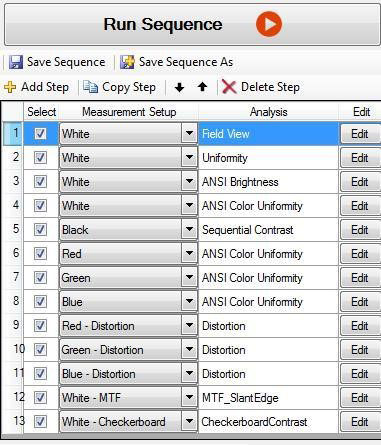Image resolution: width=381 pixels, height=445 pixels.
Task: Click the Measurement Setup column header
Action: 129,112
